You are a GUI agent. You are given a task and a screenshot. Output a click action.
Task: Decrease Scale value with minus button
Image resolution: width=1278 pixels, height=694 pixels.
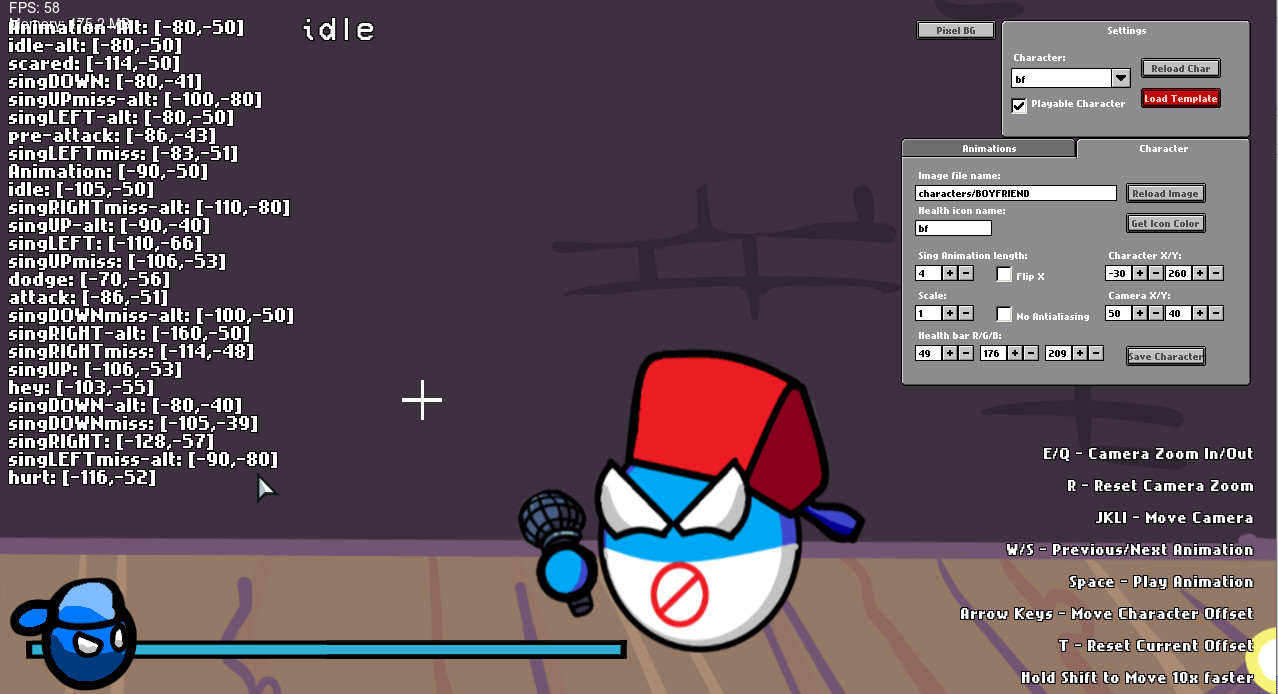coord(964,313)
